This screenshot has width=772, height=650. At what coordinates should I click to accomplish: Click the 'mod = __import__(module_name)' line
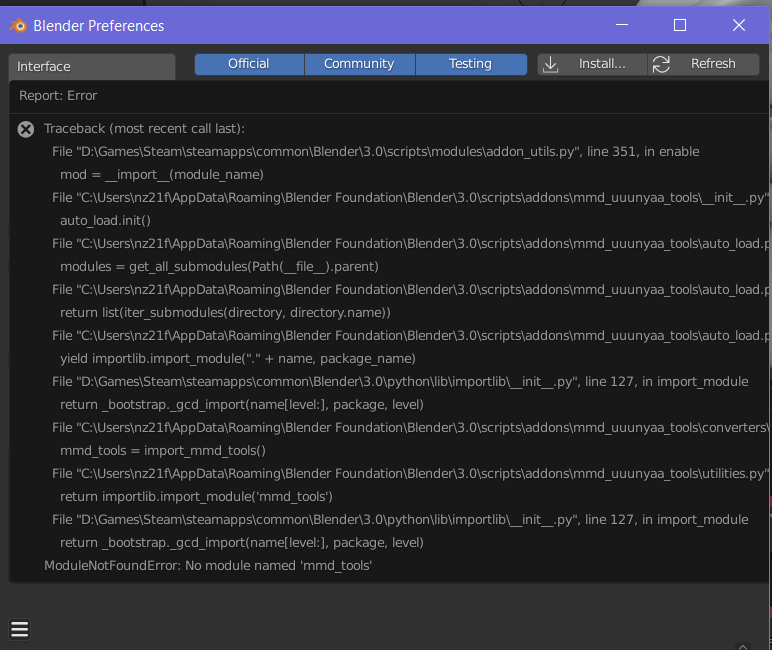pyautogui.click(x=161, y=175)
